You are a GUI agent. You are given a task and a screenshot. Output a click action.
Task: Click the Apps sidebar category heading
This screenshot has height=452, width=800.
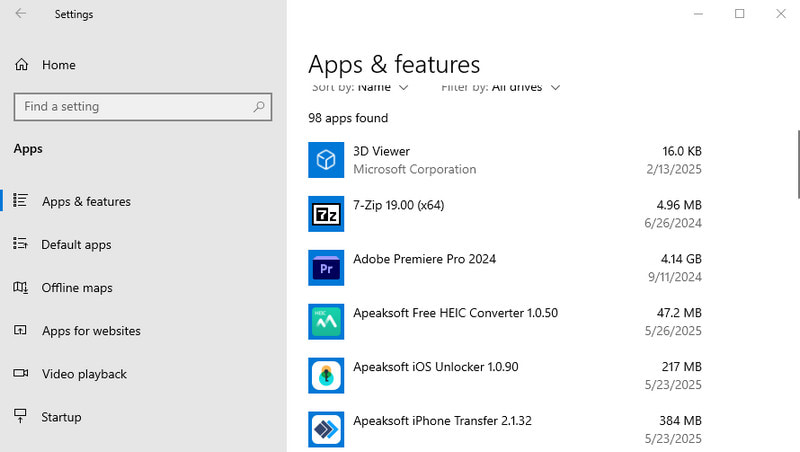point(28,149)
